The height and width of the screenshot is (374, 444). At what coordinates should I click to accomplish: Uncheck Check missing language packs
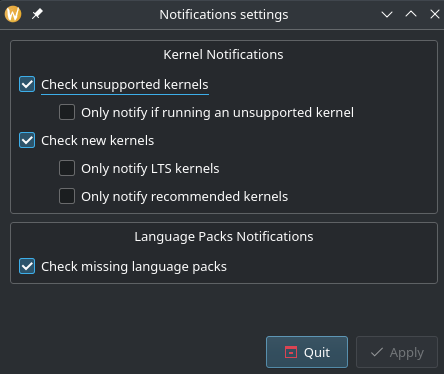pos(27,266)
